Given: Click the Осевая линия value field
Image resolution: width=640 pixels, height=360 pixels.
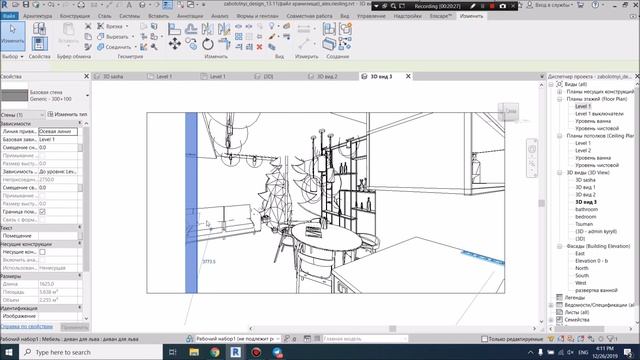Looking at the screenshot, I should 58,131.
